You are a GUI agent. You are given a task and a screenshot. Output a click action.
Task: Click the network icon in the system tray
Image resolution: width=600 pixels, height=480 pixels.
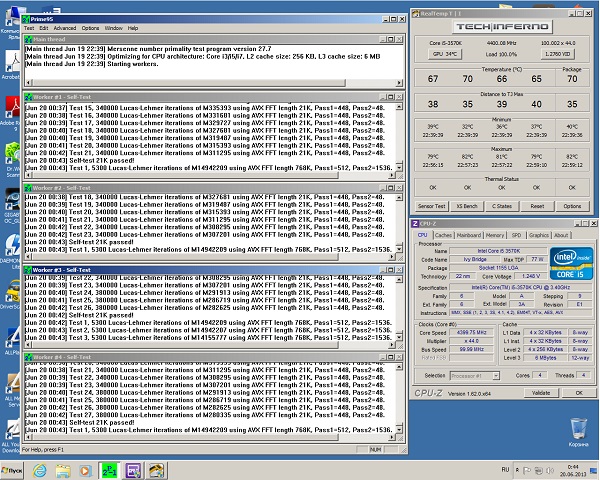(x=538, y=470)
